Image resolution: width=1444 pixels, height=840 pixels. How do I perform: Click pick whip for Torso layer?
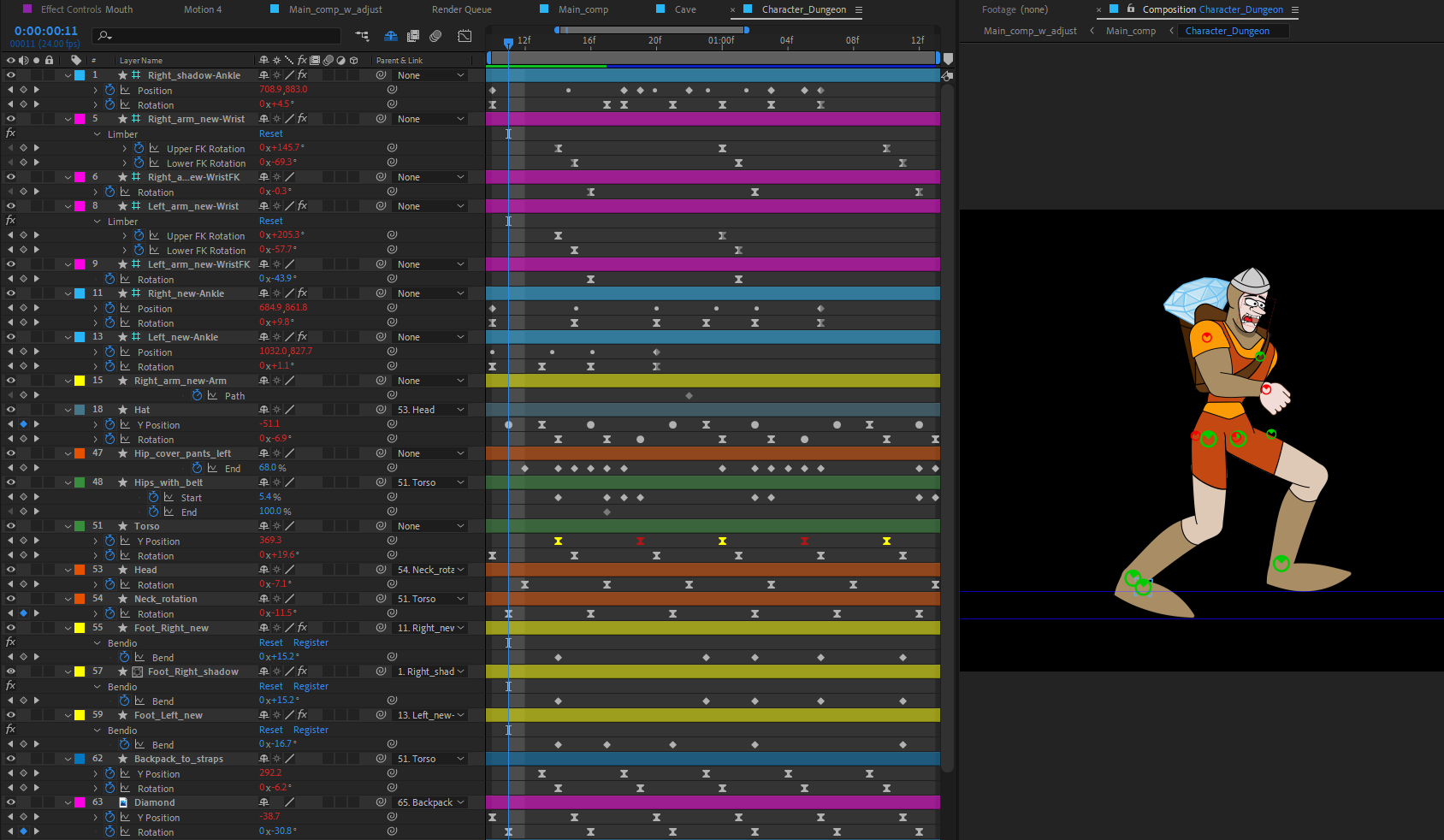(382, 526)
